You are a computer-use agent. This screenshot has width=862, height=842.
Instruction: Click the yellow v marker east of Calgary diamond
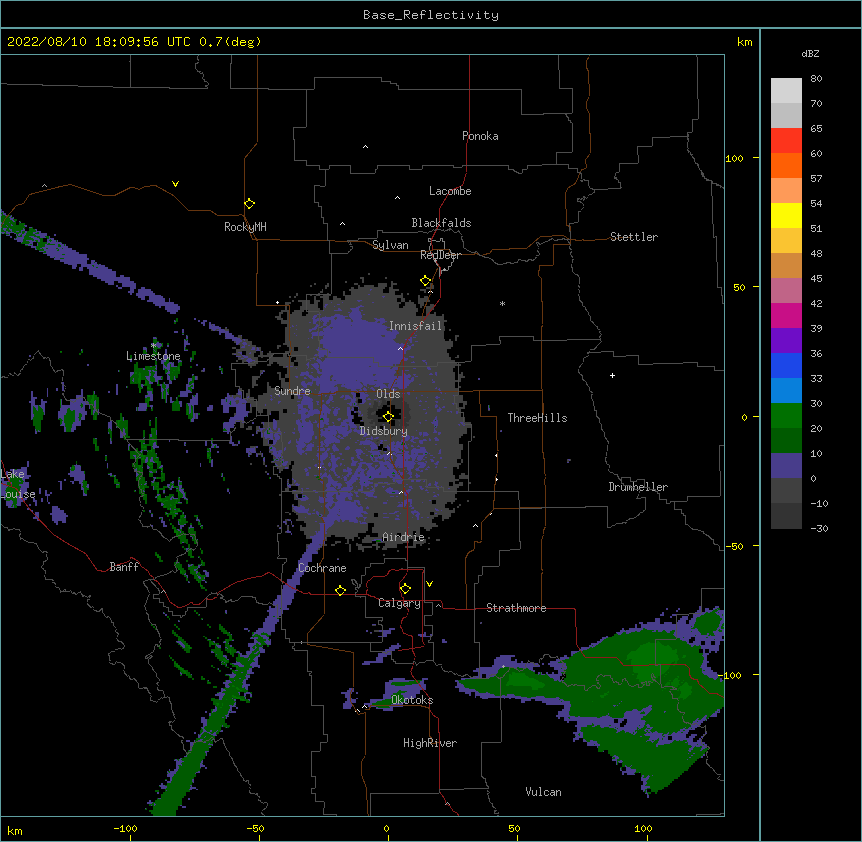point(429,584)
